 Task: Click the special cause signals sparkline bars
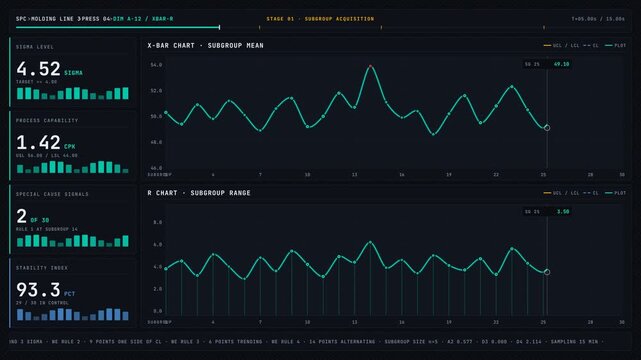73,241
